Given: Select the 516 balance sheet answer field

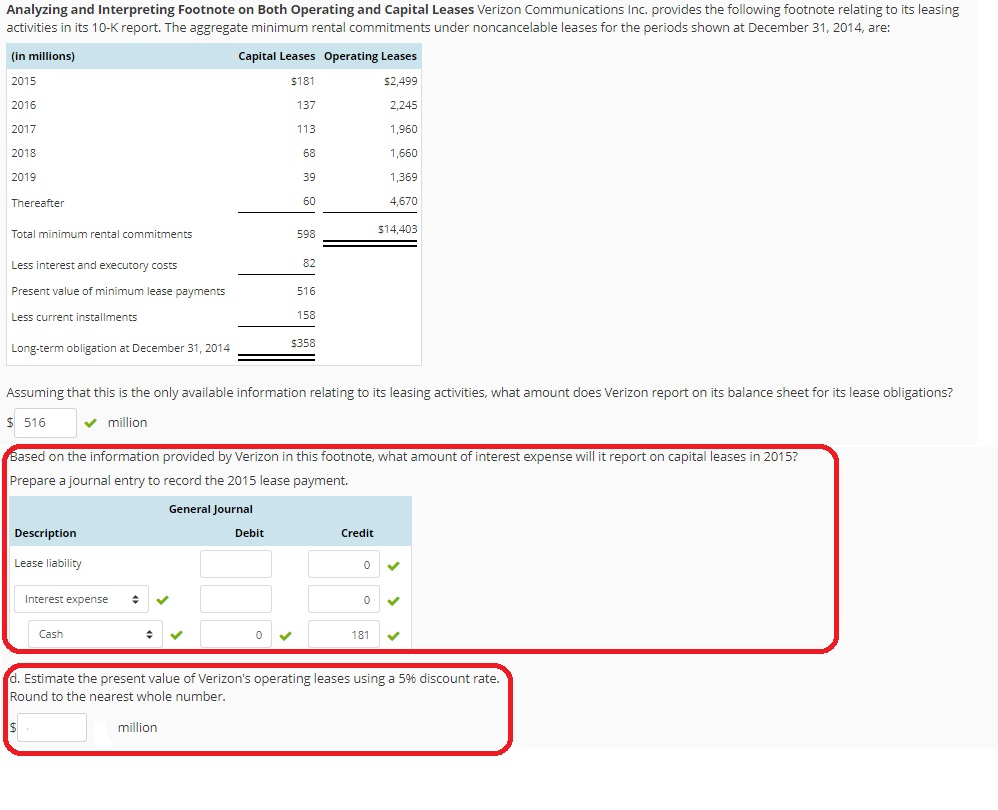Looking at the screenshot, I should click(46, 422).
